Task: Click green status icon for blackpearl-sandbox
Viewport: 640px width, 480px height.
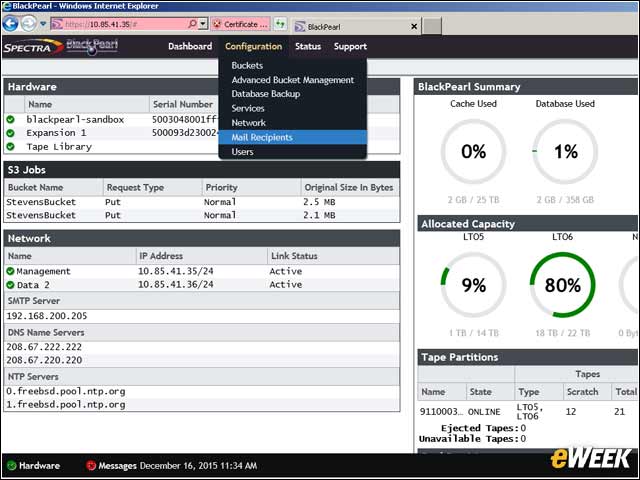Action: pyautogui.click(x=11, y=120)
